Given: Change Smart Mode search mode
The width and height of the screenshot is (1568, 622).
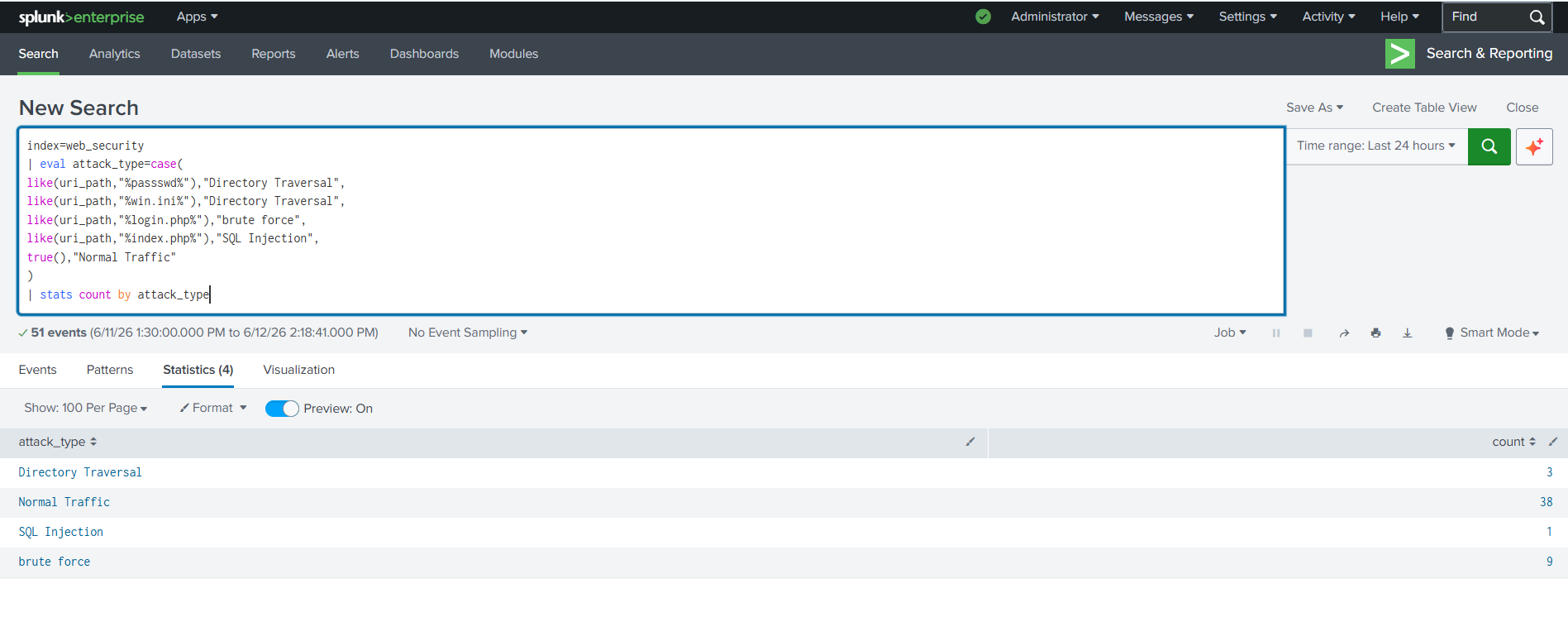Looking at the screenshot, I should tap(1492, 333).
